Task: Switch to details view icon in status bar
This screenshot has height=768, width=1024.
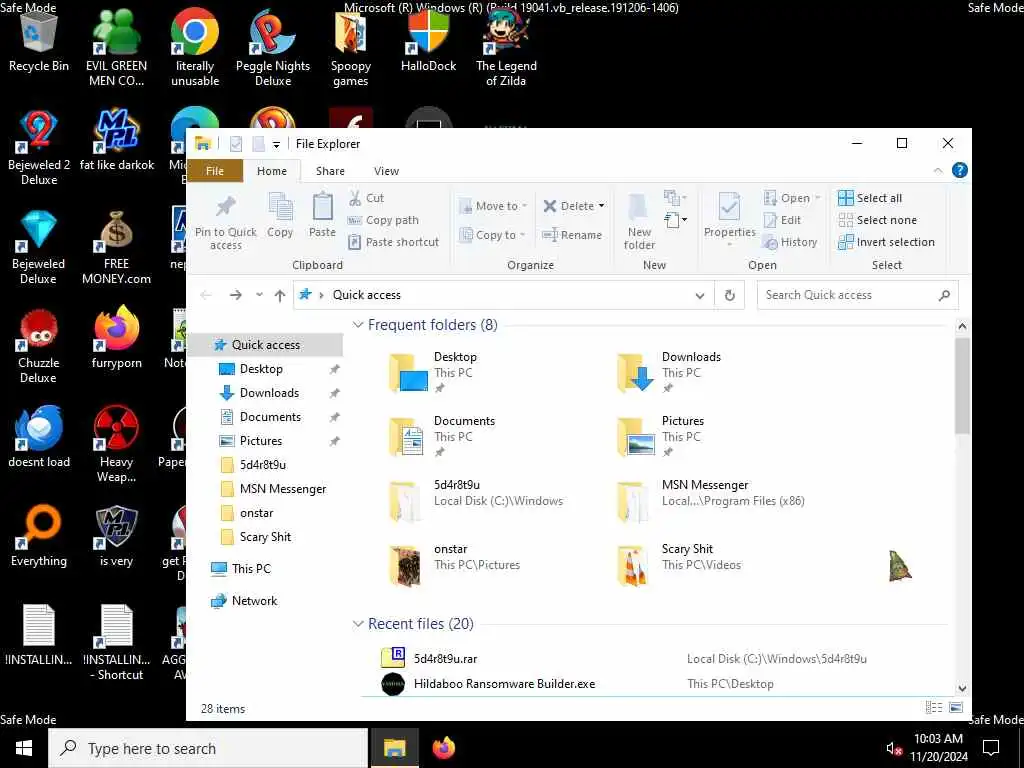Action: tap(934, 708)
